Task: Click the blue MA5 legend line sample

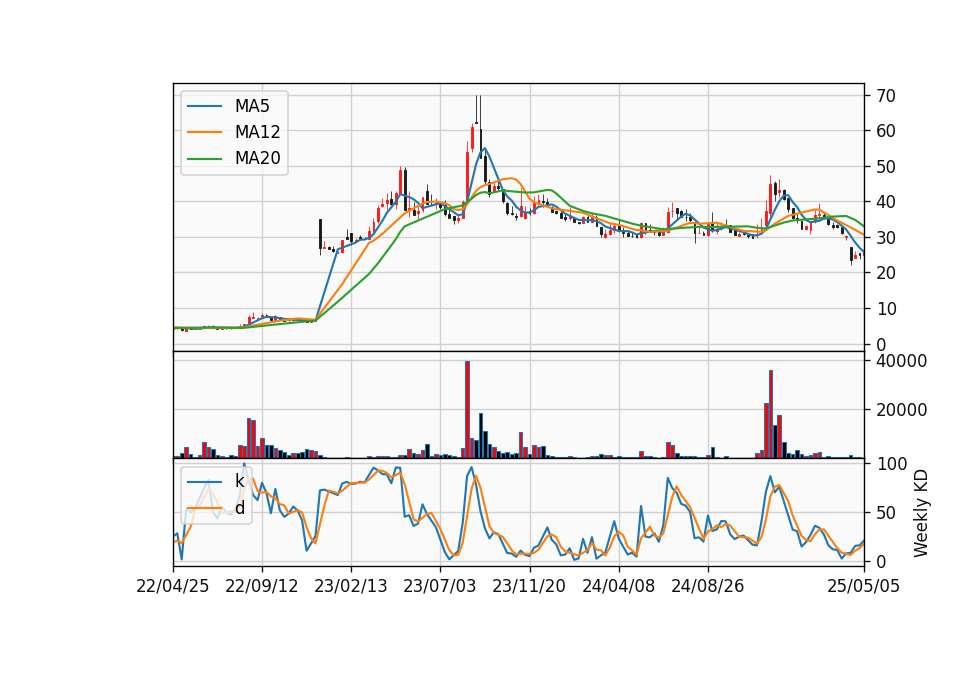Action: pyautogui.click(x=204, y=106)
